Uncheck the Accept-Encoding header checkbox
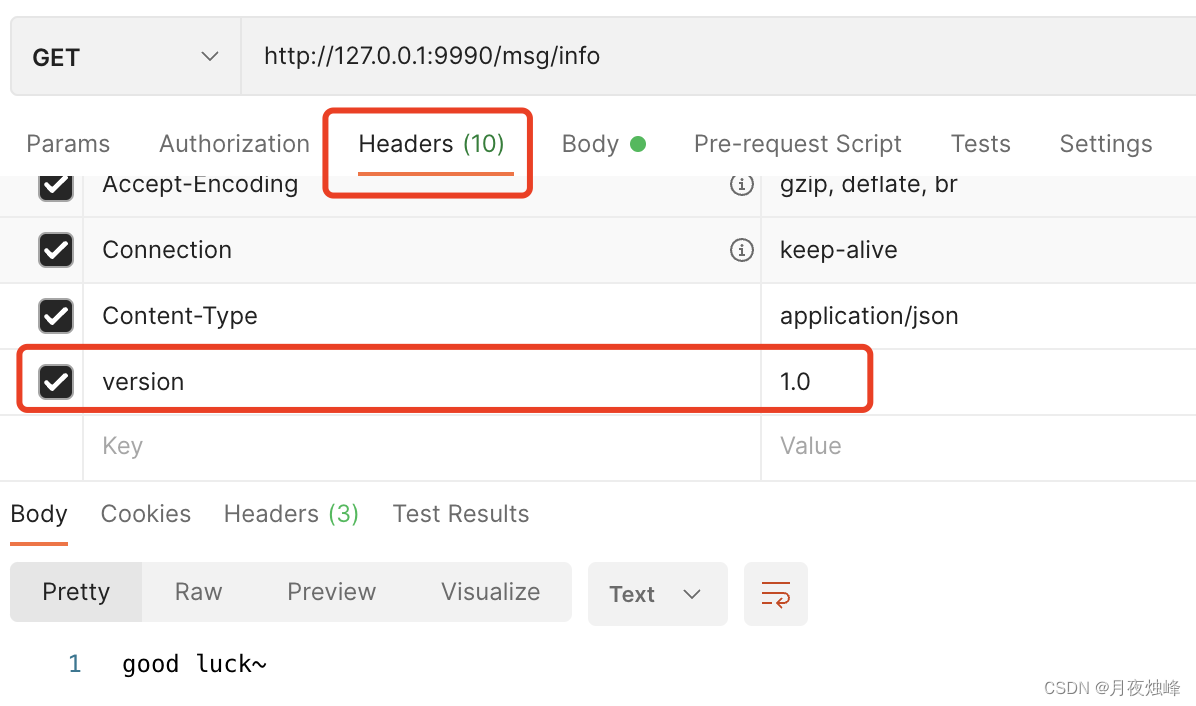The image size is (1196, 706). [56, 185]
